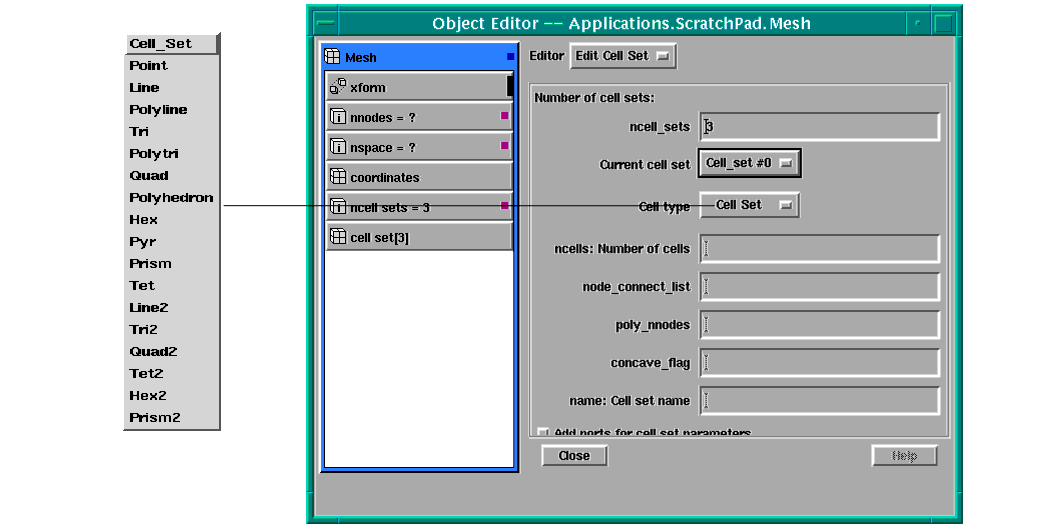Screen dimensions: 1050x531
Task: Click the blue port square on Mesh
Action: [510, 57]
